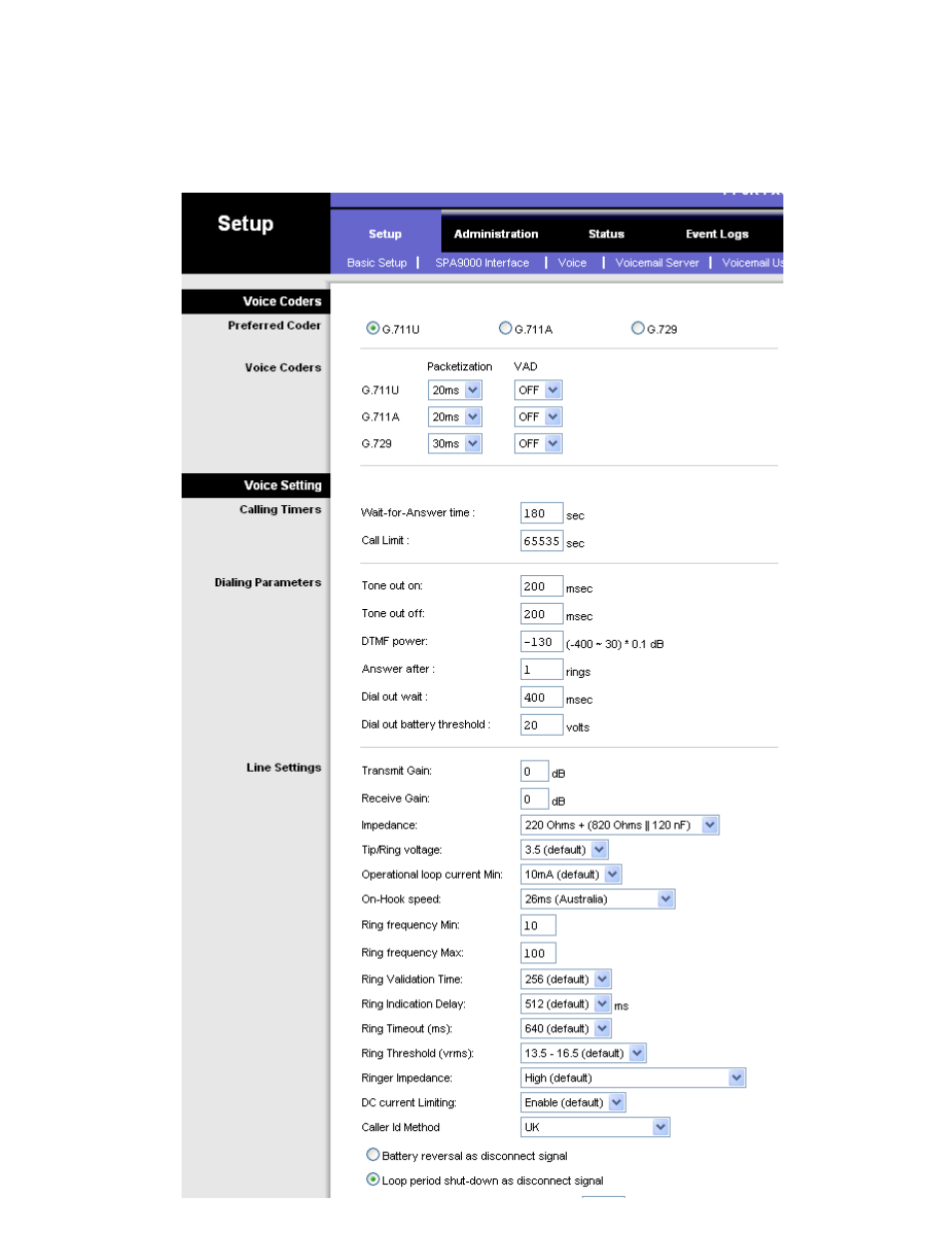Open the Voicemail Server sub-tab
This screenshot has height=1233, width=952.
click(x=657, y=263)
